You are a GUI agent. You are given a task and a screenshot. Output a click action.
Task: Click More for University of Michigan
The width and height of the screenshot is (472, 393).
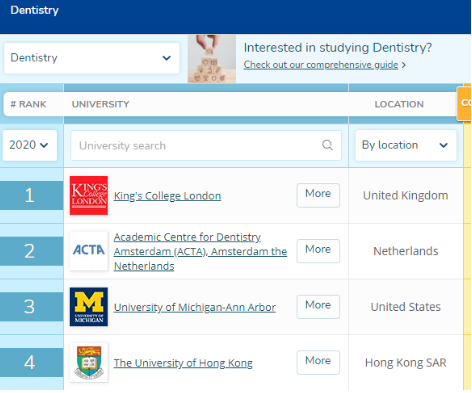pyautogui.click(x=318, y=306)
